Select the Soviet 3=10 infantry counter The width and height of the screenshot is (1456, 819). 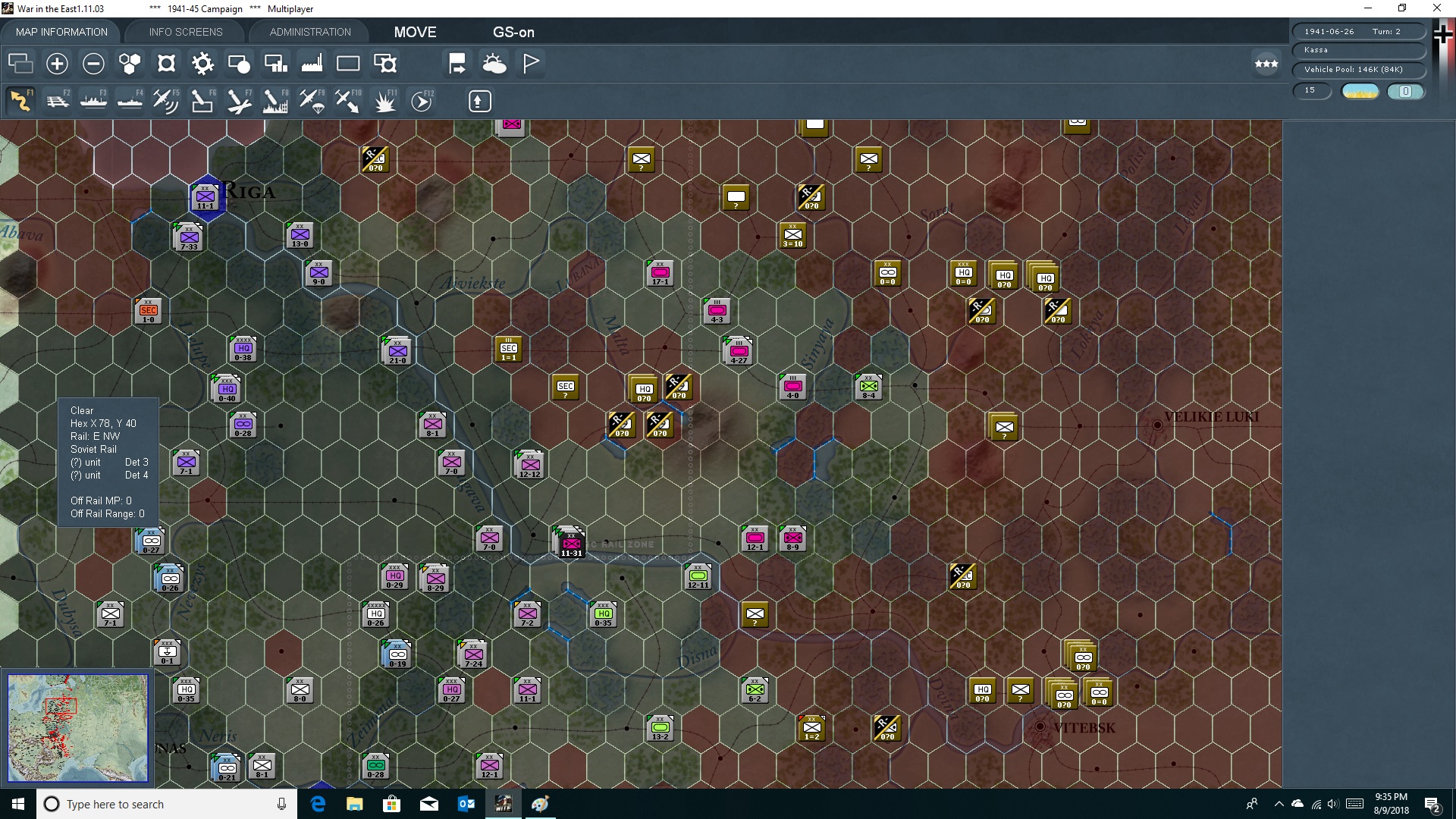(x=792, y=235)
